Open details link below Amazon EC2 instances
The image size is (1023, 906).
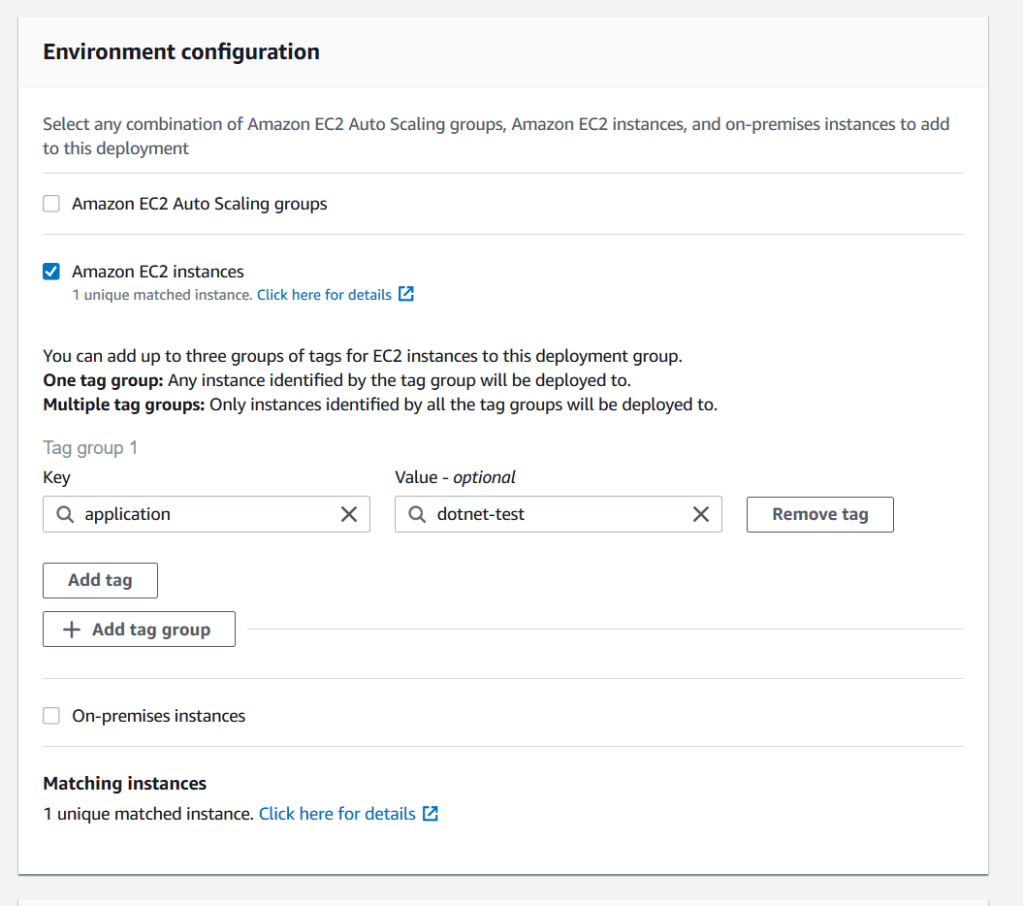point(324,295)
